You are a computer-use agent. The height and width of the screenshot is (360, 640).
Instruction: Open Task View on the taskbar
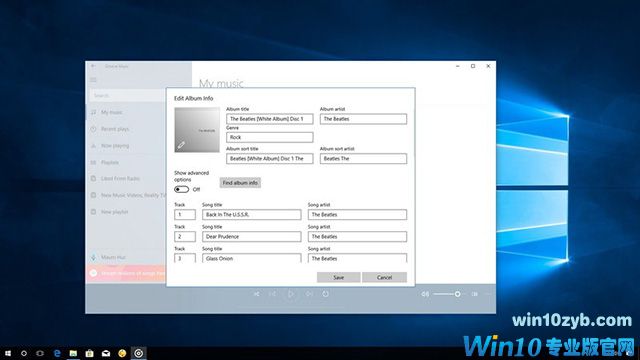40,353
